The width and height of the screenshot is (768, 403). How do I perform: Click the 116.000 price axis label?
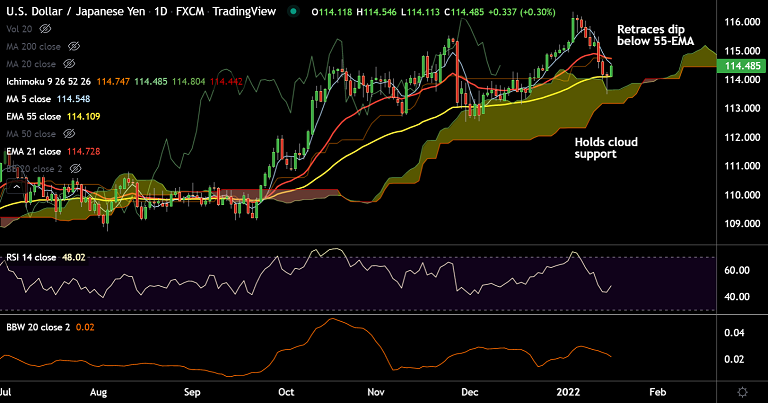pyautogui.click(x=743, y=22)
